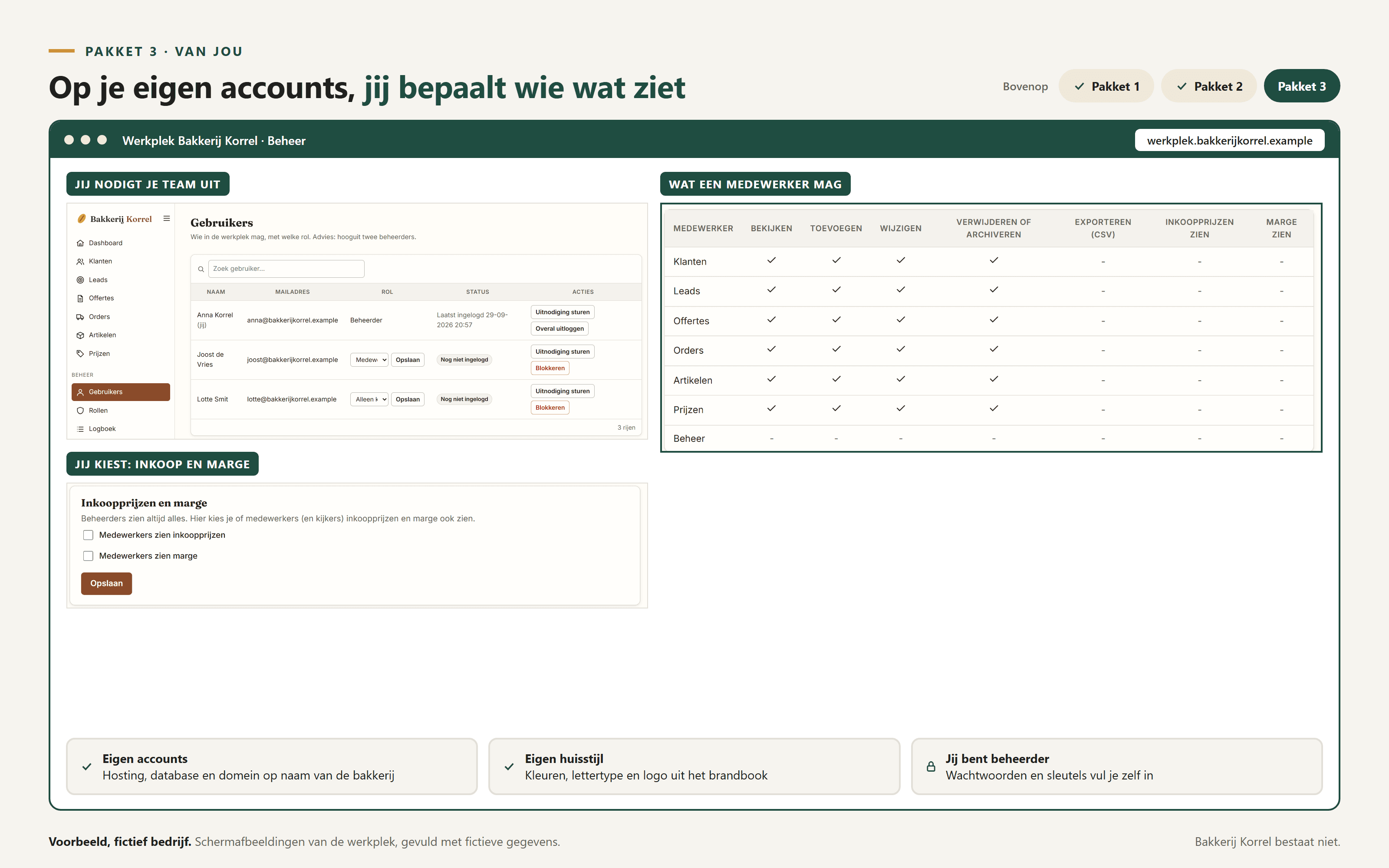Click the Artikelen box icon
1389x868 pixels.
[x=80, y=335]
